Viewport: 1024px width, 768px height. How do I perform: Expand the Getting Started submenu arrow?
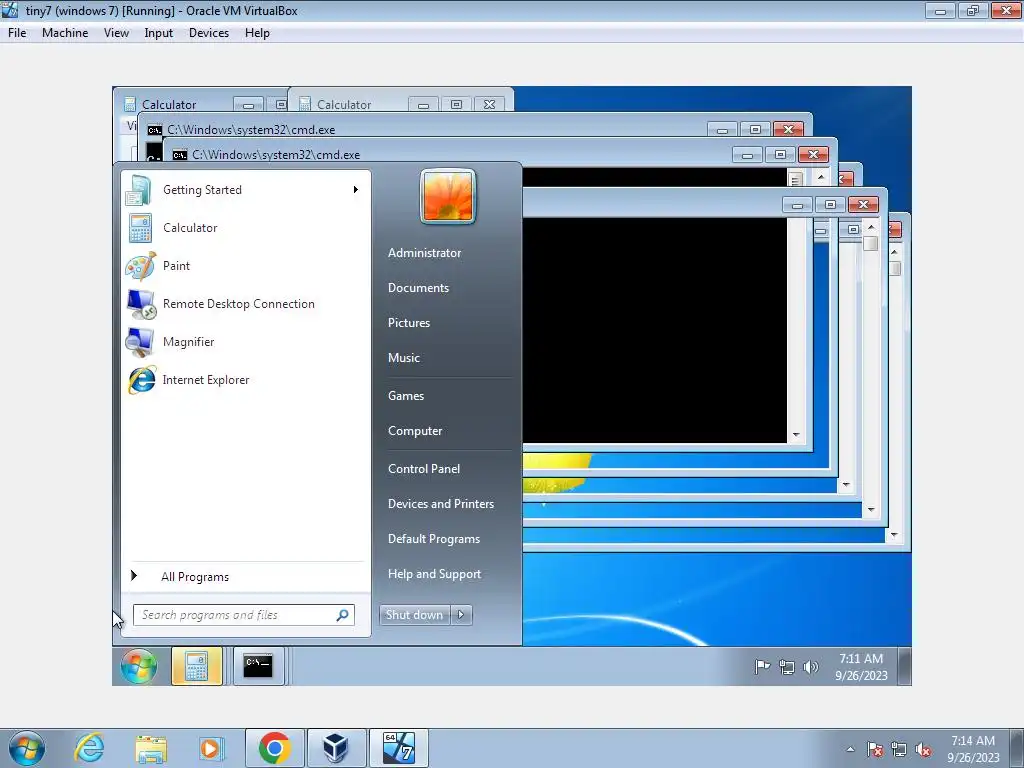356,190
